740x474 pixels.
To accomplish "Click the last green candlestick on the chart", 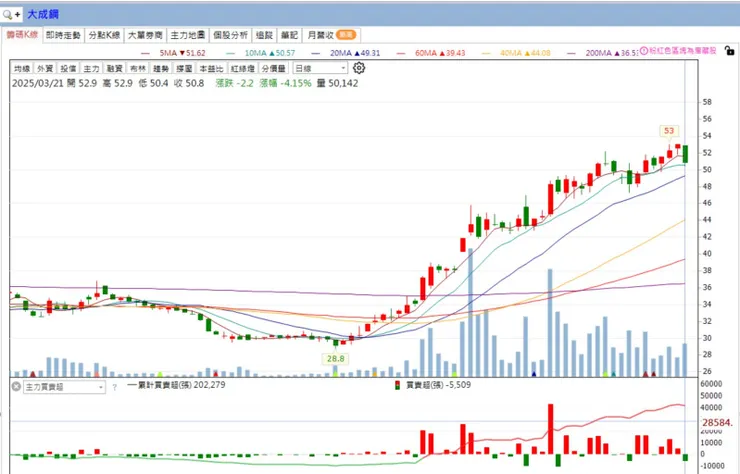I will click(685, 154).
